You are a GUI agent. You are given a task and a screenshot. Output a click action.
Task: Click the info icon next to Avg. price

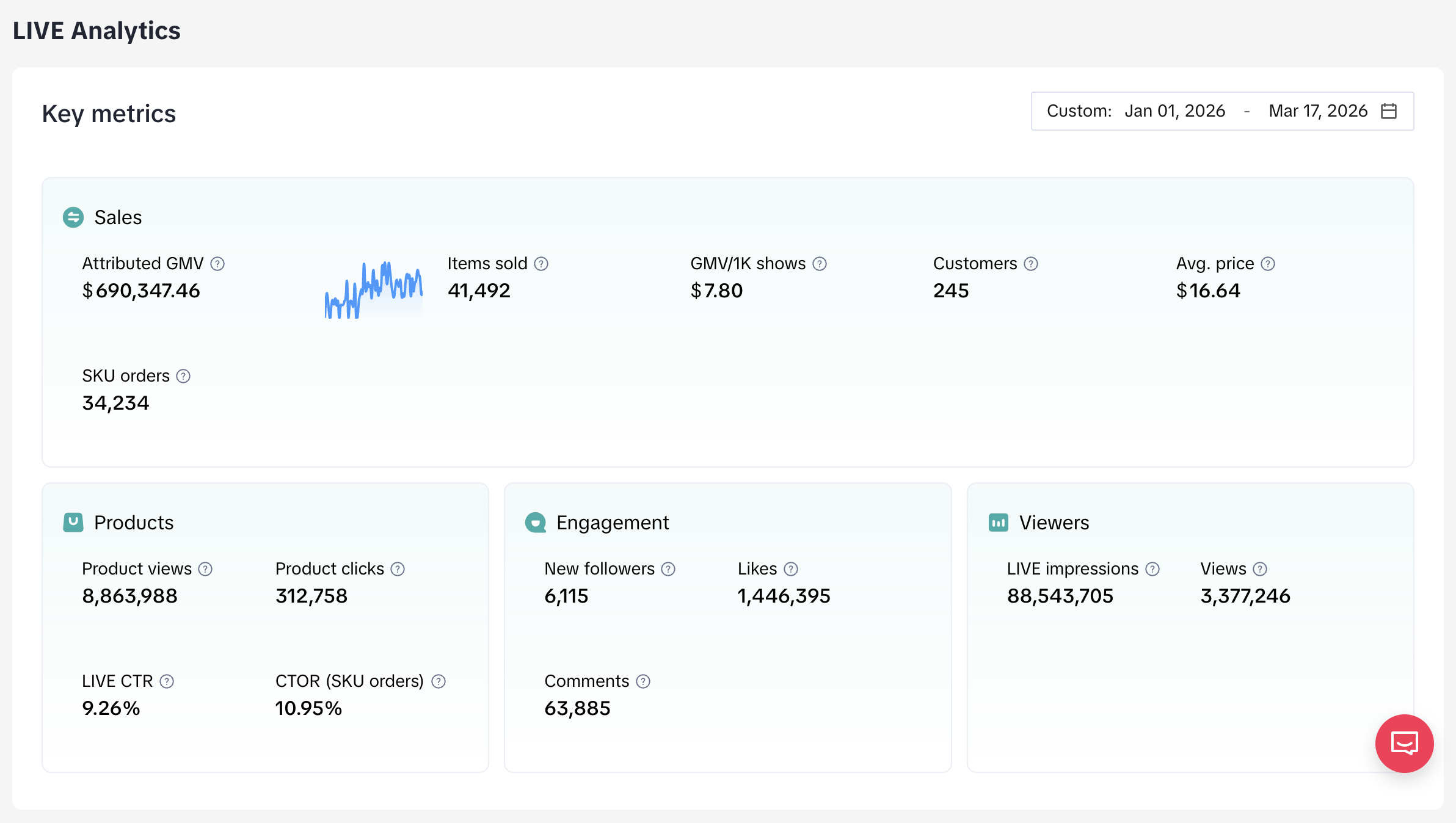coord(1268,264)
